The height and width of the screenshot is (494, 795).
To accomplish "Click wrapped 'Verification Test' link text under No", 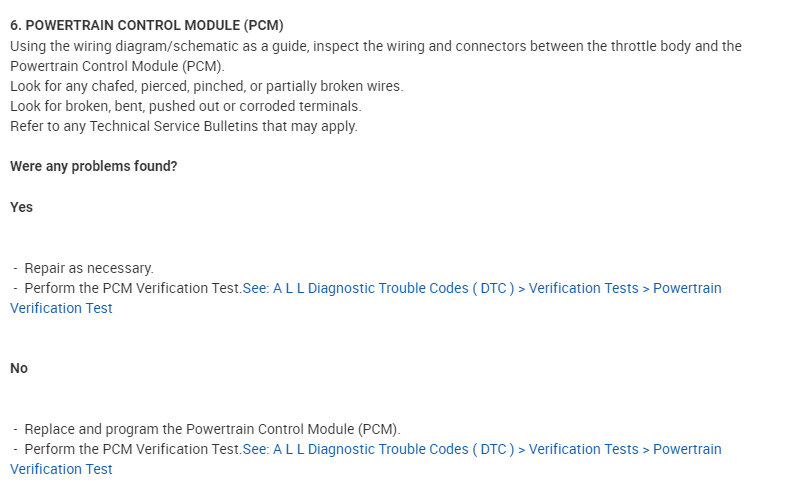I will click(x=61, y=469).
